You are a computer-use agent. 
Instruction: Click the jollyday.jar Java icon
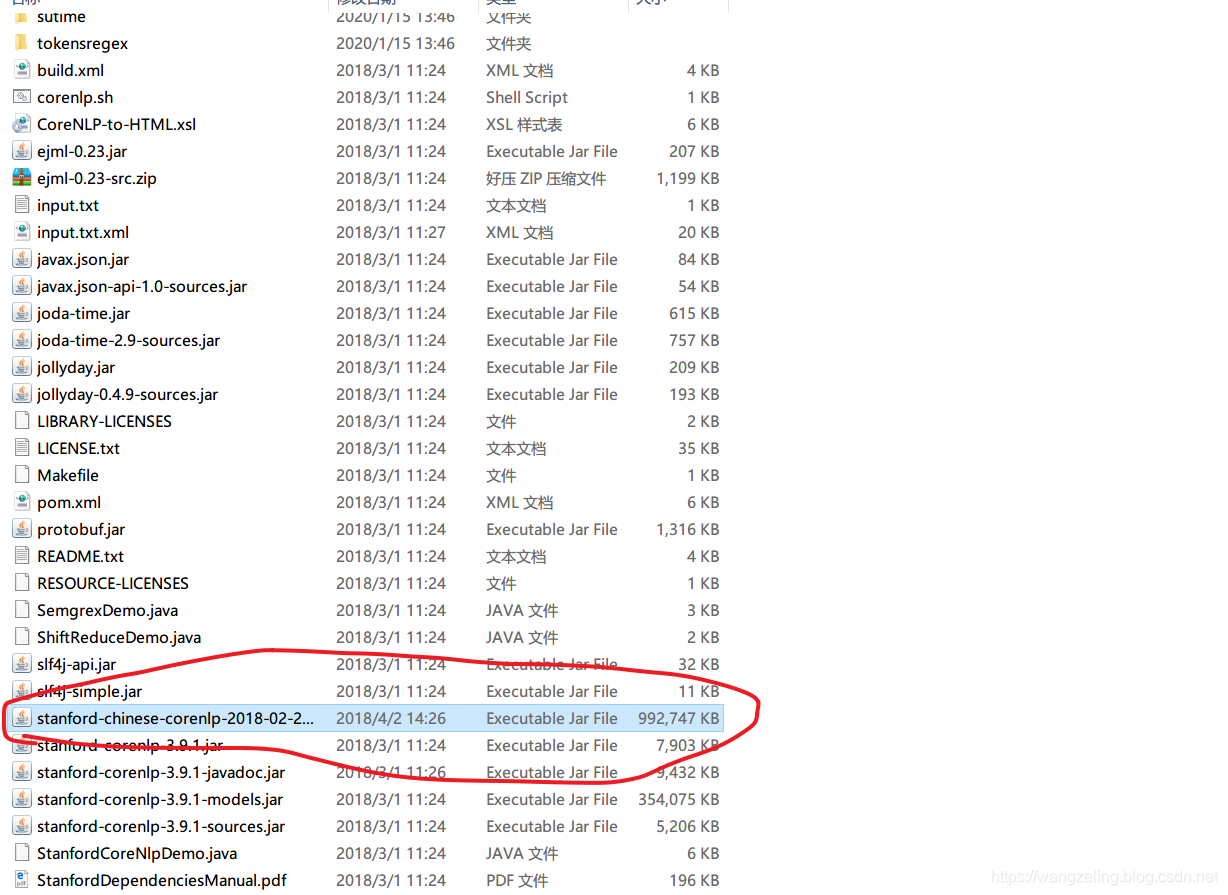click(x=21, y=367)
